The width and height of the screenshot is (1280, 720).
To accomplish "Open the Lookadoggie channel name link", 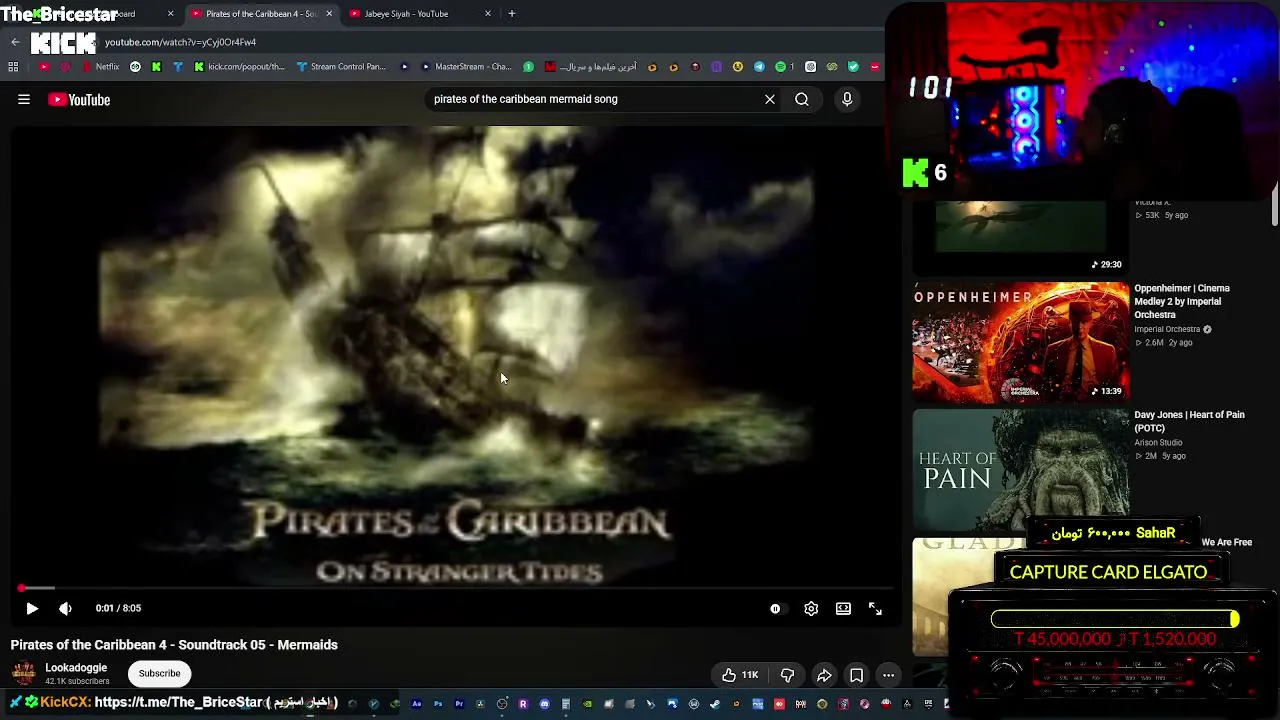I will pyautogui.click(x=76, y=668).
